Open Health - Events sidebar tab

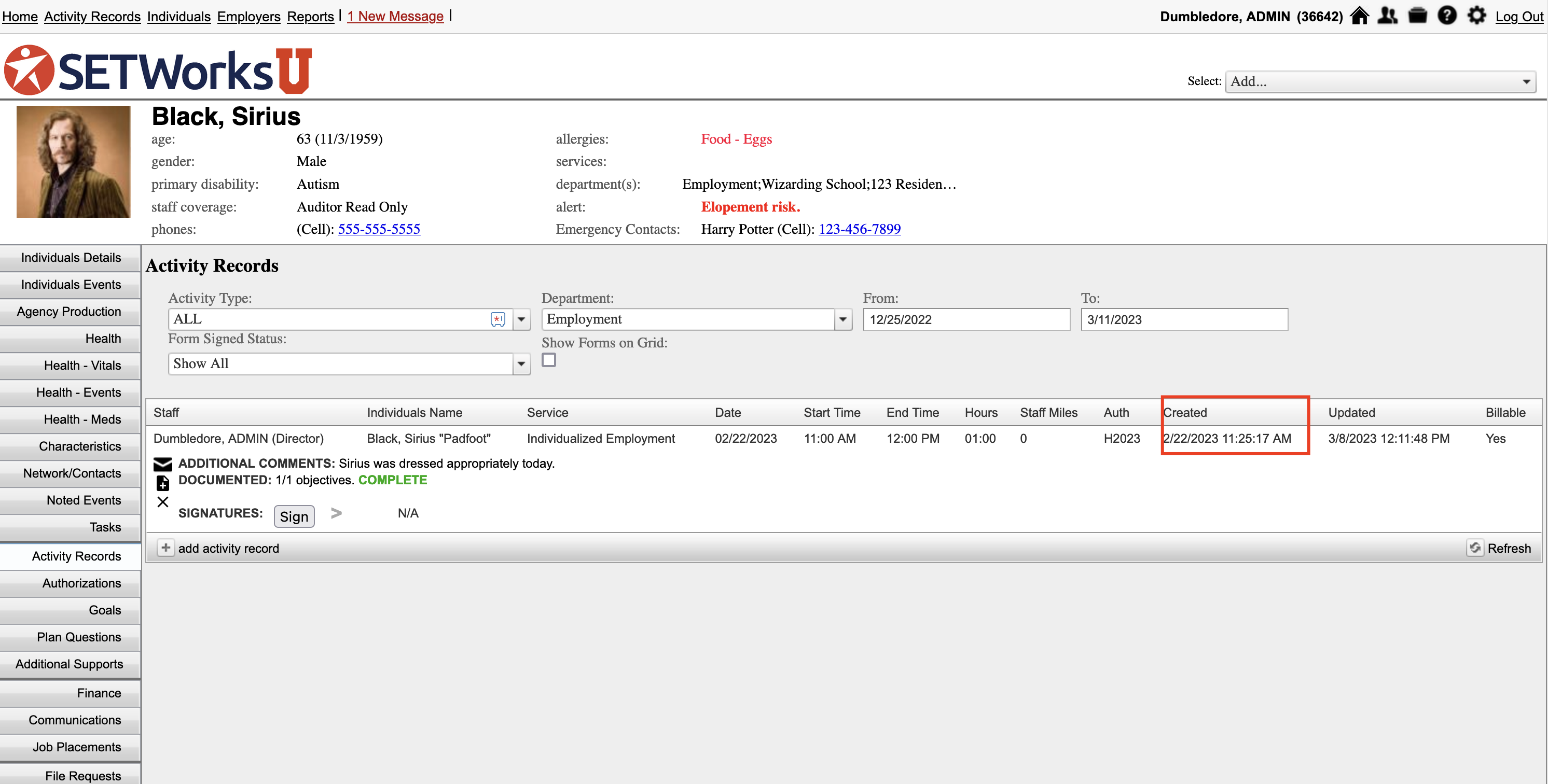point(71,393)
